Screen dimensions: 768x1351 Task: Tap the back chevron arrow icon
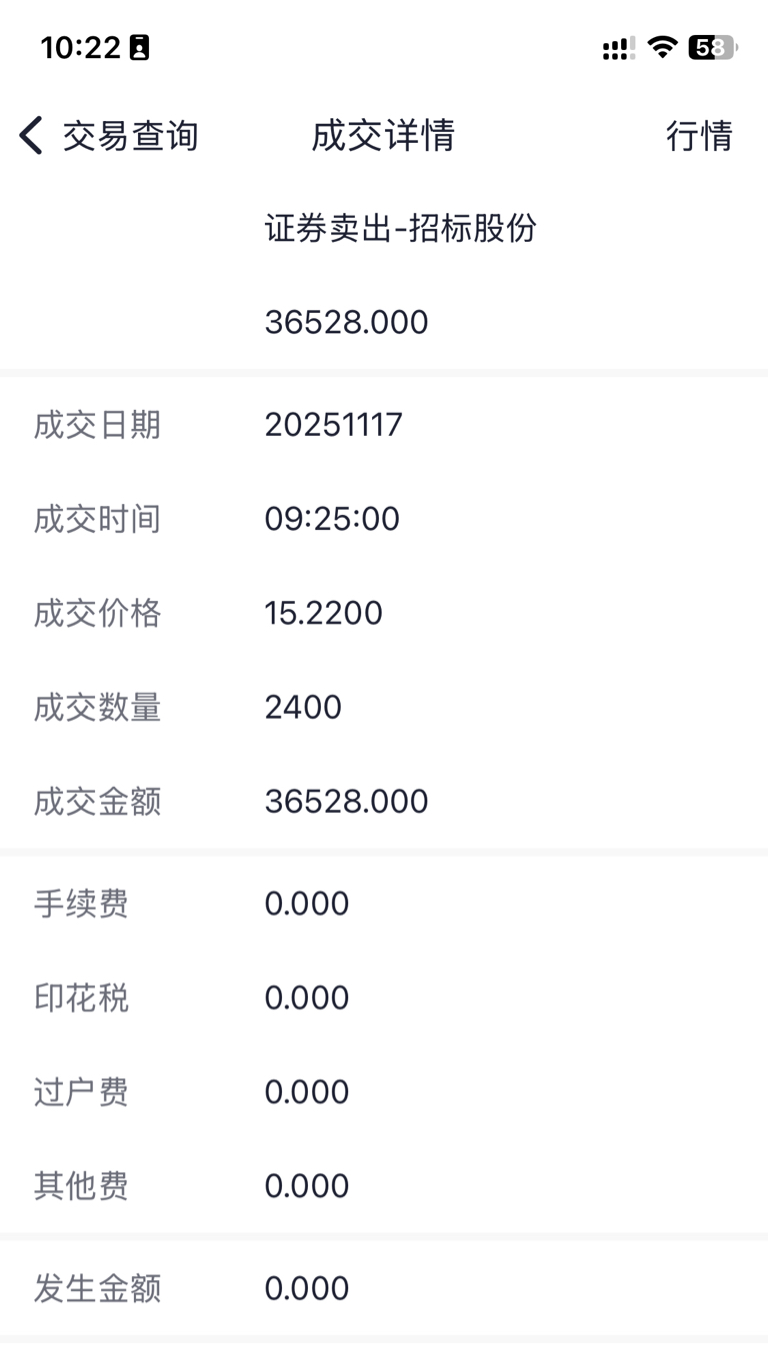(31, 135)
